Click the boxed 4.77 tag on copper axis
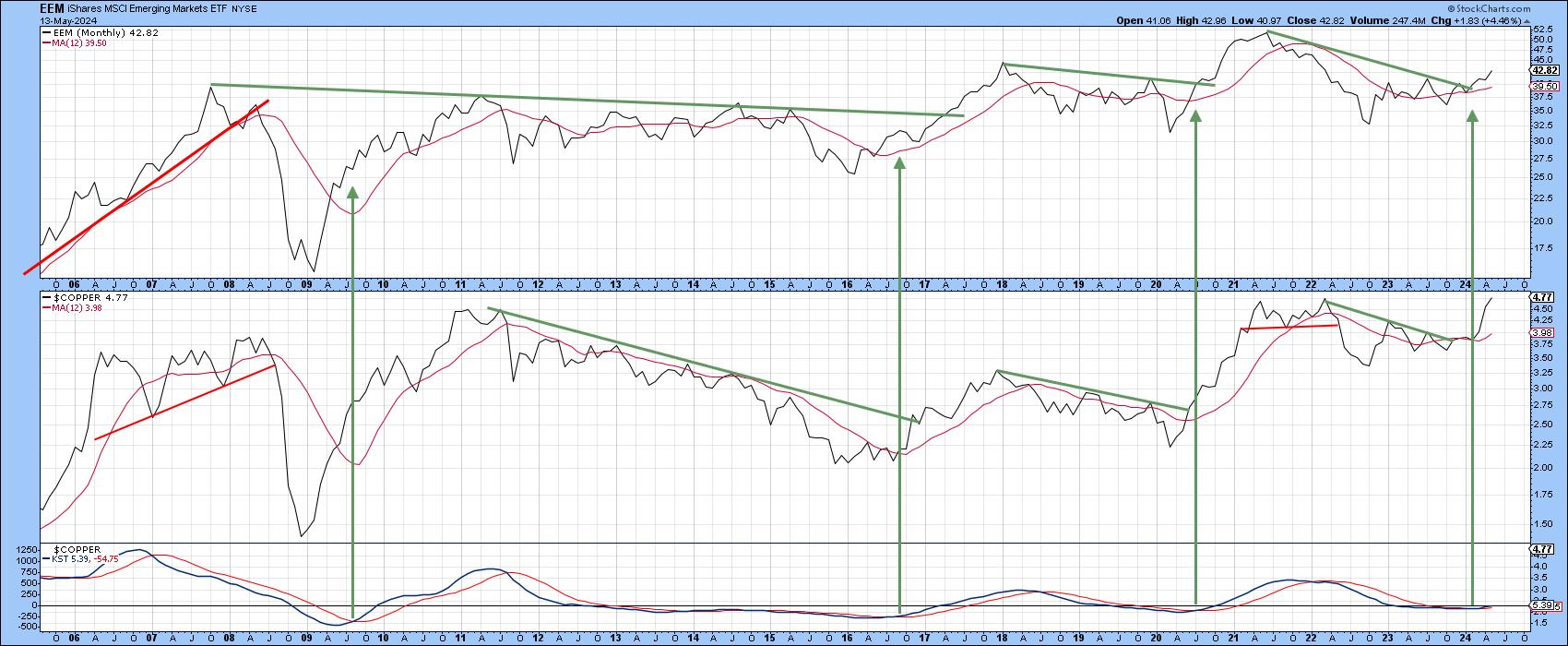Screen dimensions: 1568x646 [x=1541, y=297]
